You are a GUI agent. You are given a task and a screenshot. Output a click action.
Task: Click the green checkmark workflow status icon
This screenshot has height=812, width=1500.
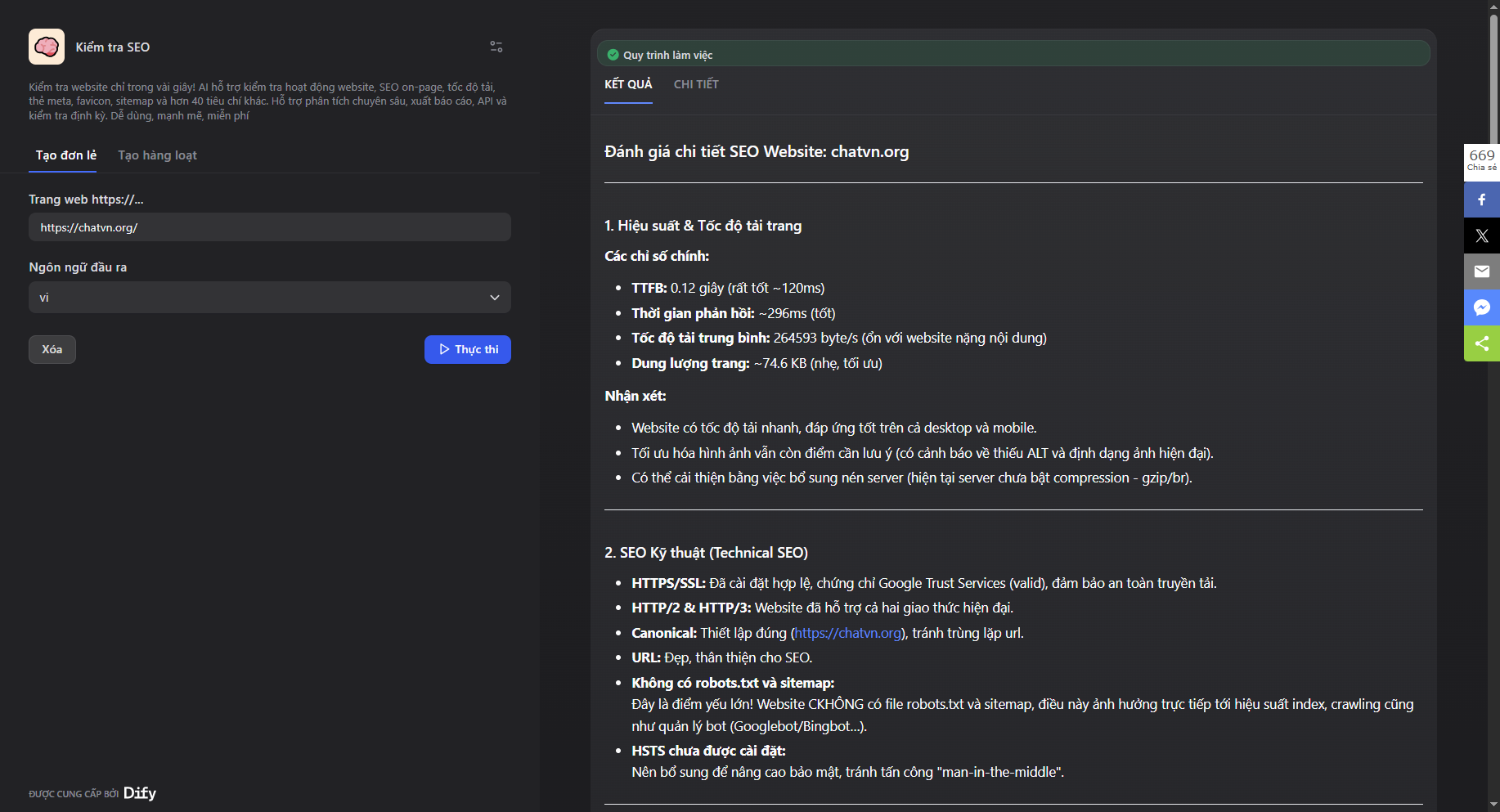tap(613, 54)
